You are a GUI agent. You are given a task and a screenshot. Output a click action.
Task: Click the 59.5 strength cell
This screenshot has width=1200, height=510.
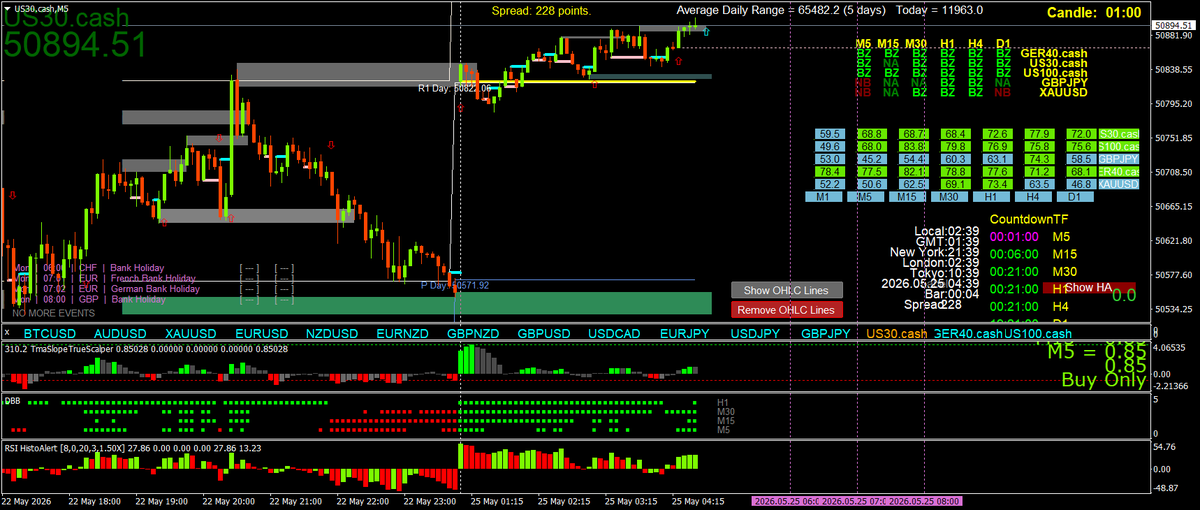tap(828, 133)
